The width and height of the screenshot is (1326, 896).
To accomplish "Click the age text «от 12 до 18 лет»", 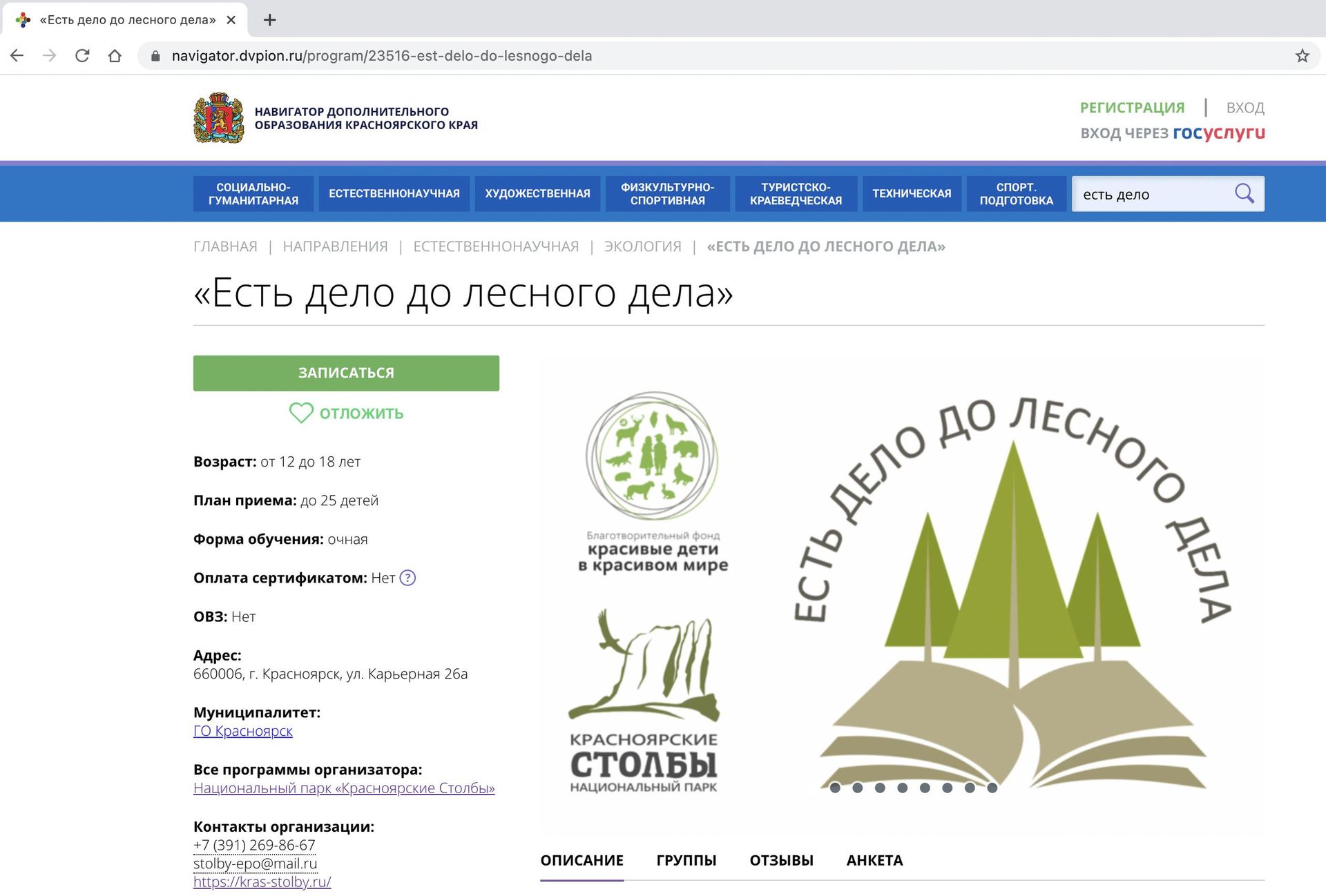I will click(x=310, y=462).
